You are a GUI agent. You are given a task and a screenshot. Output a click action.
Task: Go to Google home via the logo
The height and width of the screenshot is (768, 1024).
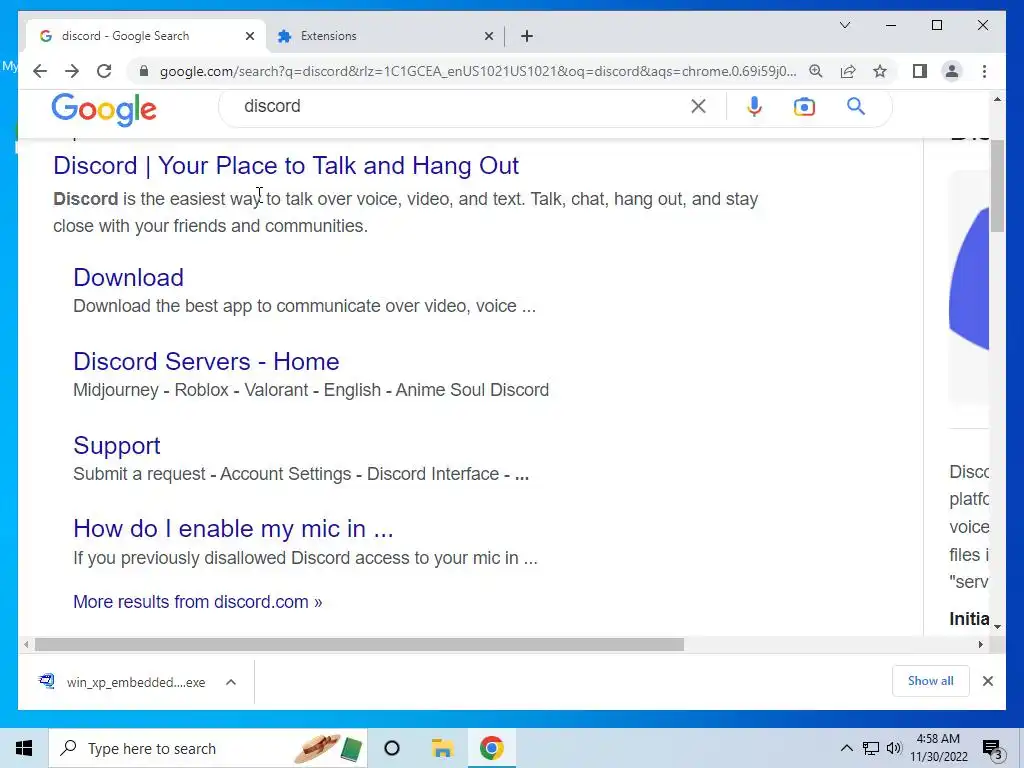pos(104,109)
